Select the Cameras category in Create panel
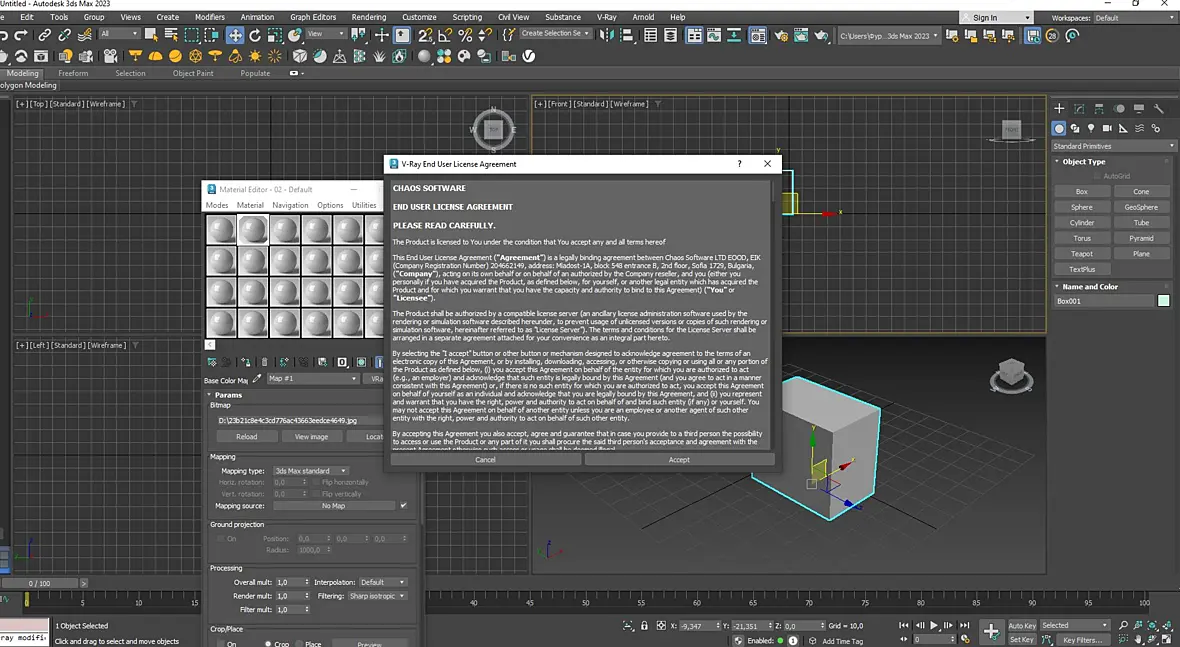 pos(1107,129)
